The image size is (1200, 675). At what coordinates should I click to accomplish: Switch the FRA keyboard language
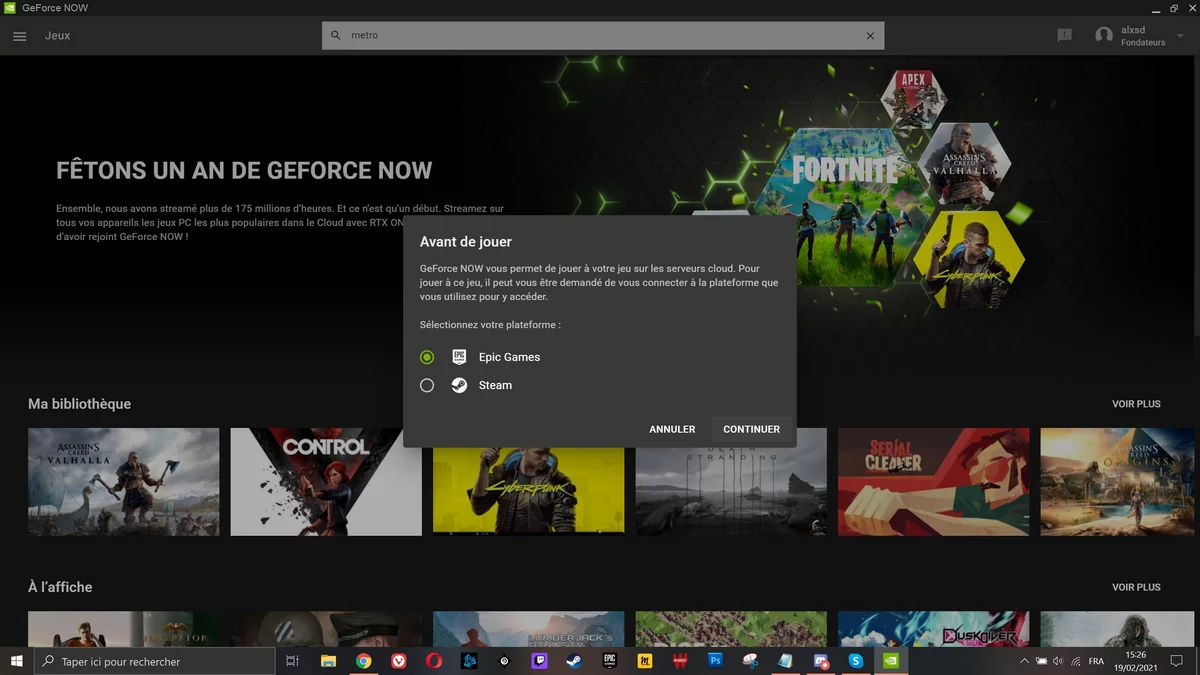(x=1096, y=661)
